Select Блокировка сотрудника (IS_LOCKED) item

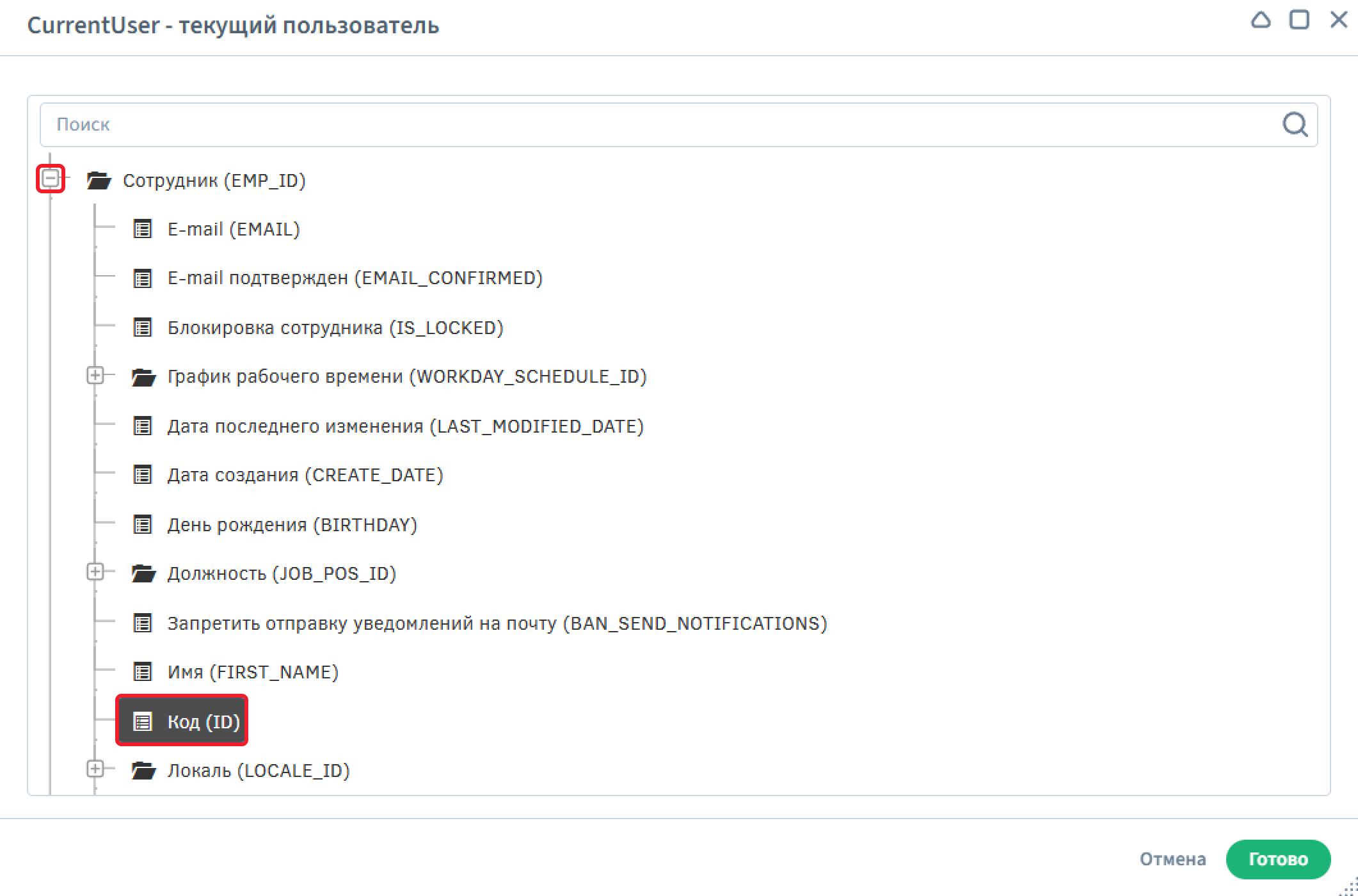pos(335,328)
